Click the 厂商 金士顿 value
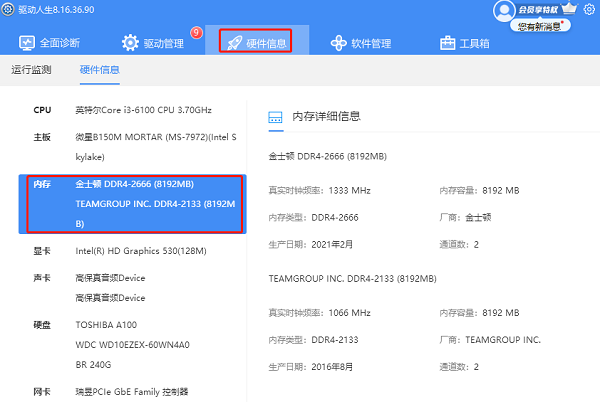The image size is (600, 402). (478, 218)
